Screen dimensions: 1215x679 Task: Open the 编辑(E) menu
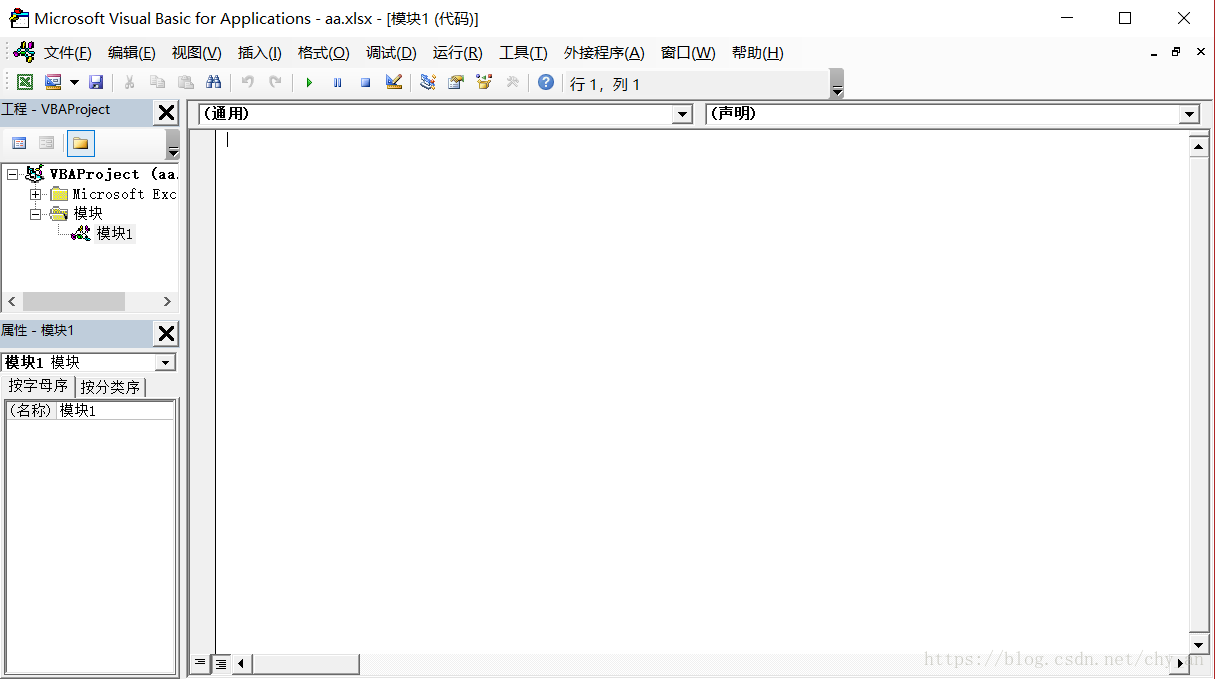[x=132, y=53]
